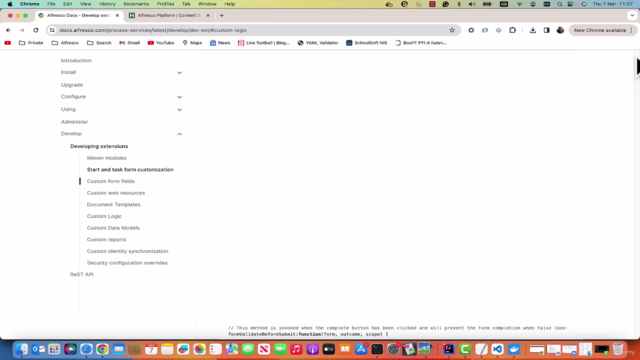Open the YAML Validator bookmark
This screenshot has height=360, width=640.
pyautogui.click(x=318, y=43)
